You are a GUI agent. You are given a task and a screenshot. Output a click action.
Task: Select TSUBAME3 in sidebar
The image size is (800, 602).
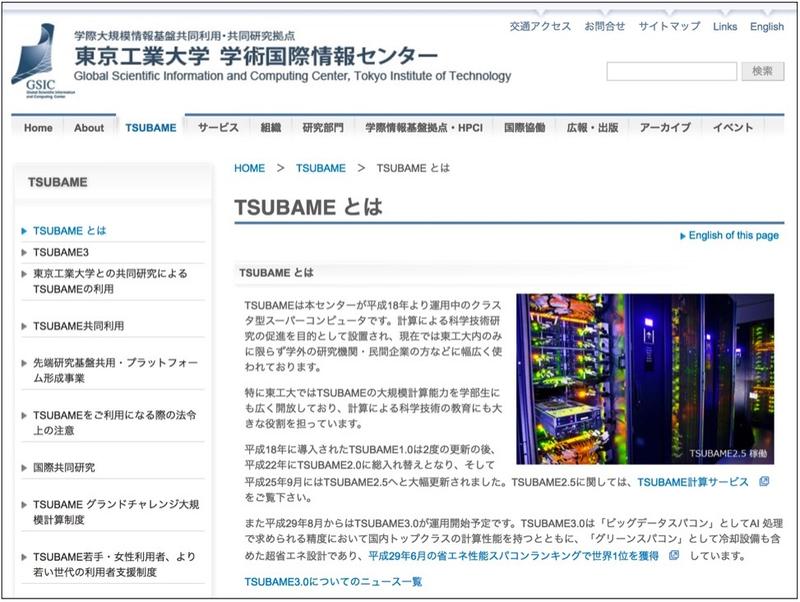tap(61, 253)
